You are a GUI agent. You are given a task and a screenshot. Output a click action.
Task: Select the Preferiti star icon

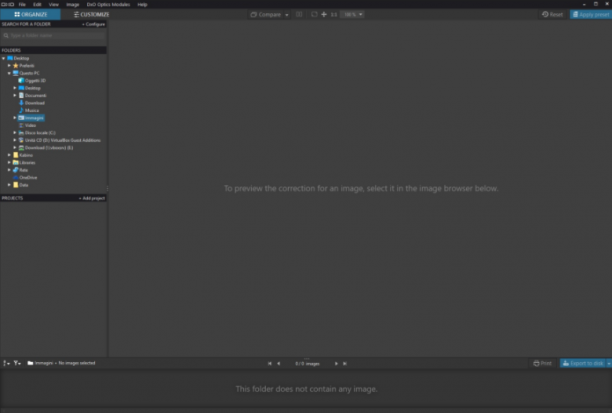[16, 66]
